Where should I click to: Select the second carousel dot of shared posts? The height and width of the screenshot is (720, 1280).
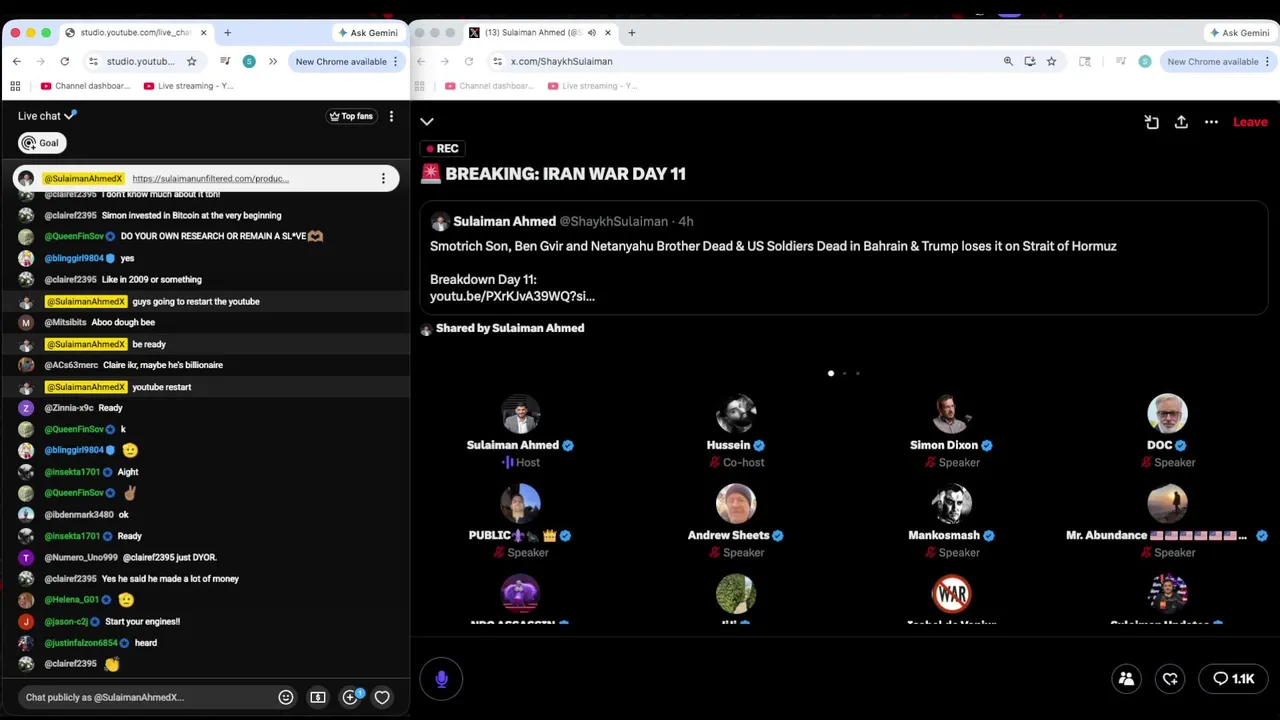click(x=844, y=373)
